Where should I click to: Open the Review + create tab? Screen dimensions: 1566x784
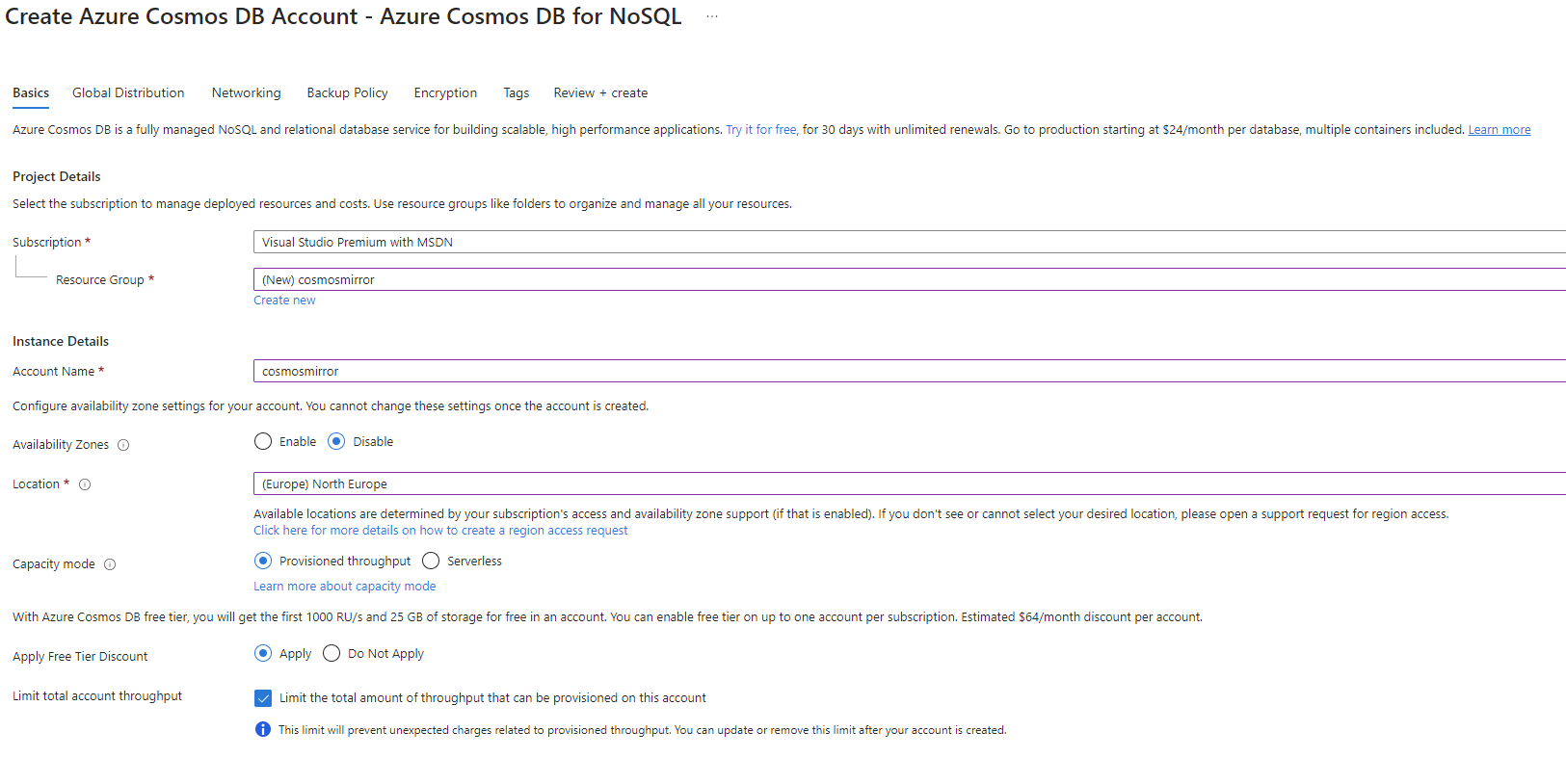(600, 93)
